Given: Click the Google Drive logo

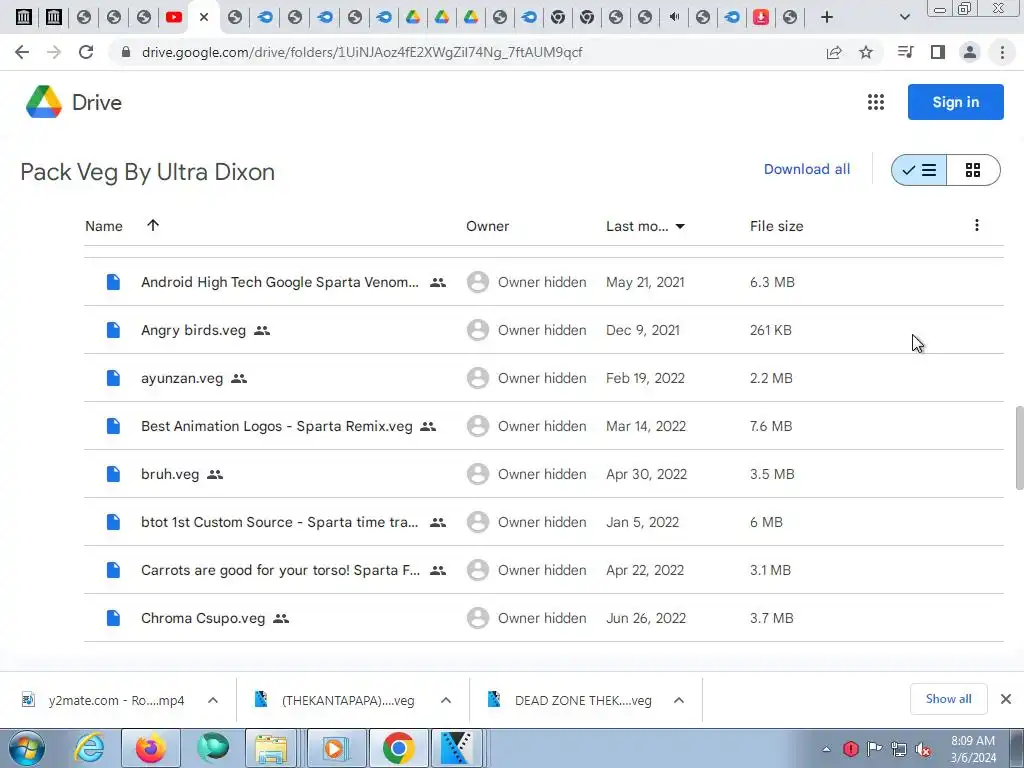Looking at the screenshot, I should (x=44, y=102).
